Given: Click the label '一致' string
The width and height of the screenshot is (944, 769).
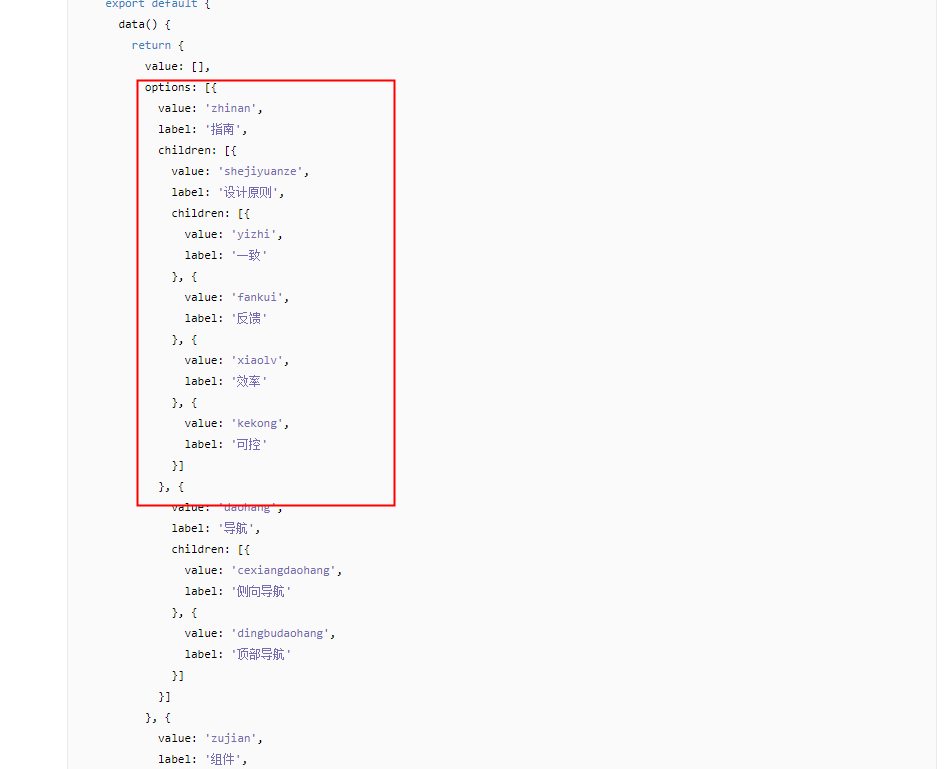Looking at the screenshot, I should coord(249,255).
